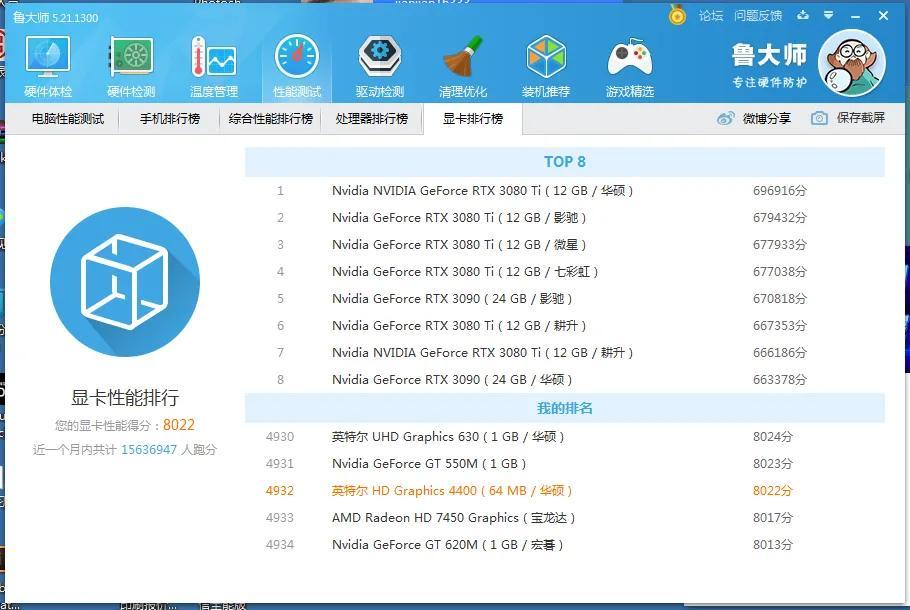Select highlighted HD Graphics 4400 row
Viewport: 910px width, 610px height.
click(x=565, y=491)
